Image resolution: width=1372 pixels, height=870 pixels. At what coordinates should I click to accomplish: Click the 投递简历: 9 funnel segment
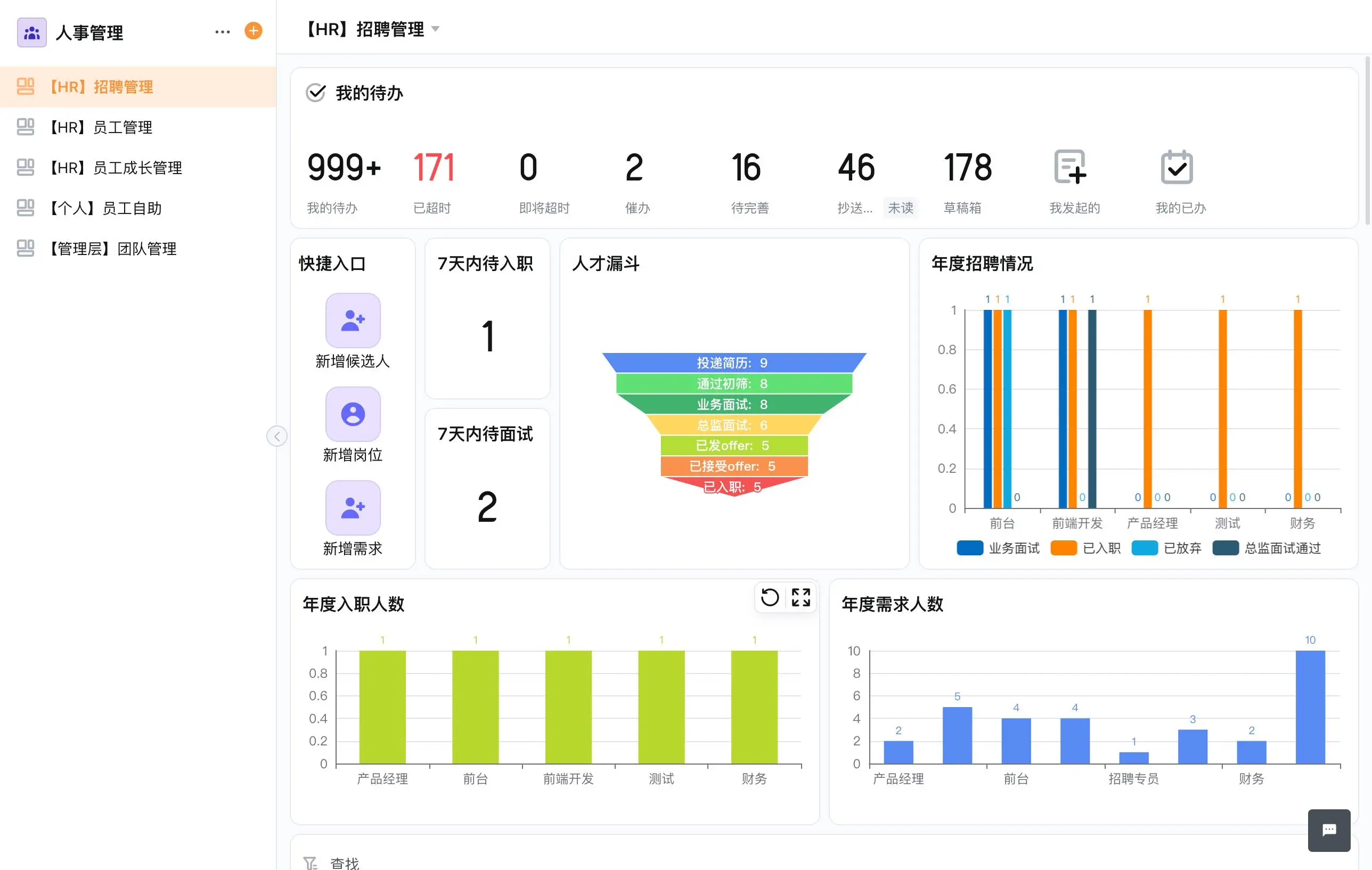[734, 363]
